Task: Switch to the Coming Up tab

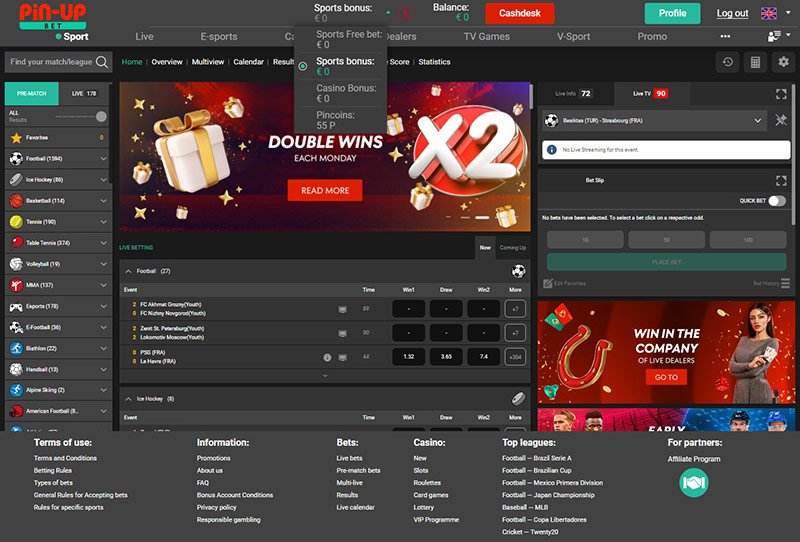Action: coord(512,247)
